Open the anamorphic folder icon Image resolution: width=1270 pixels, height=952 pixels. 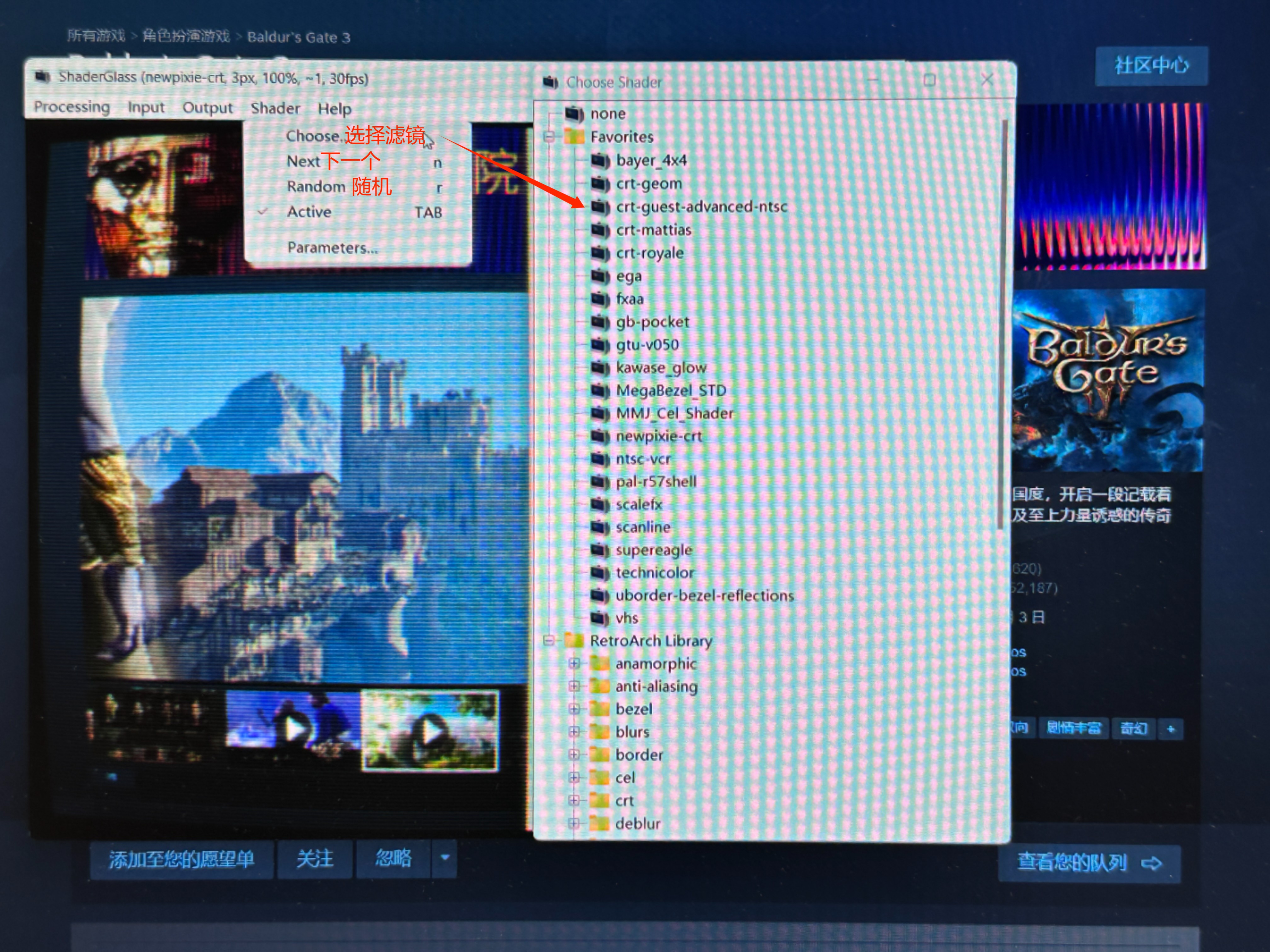coord(599,664)
